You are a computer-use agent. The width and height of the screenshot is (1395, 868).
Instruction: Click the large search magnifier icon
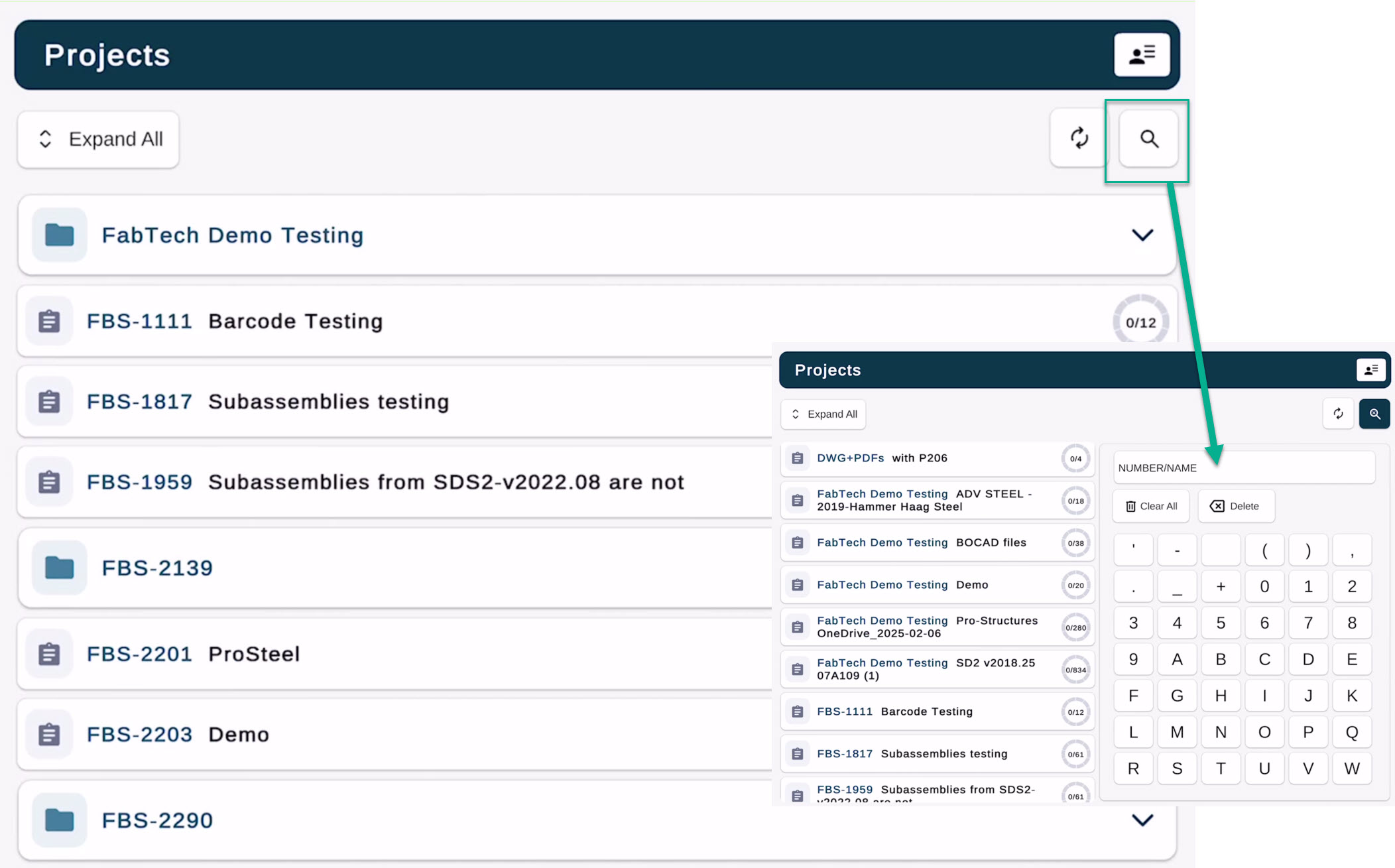1148,139
